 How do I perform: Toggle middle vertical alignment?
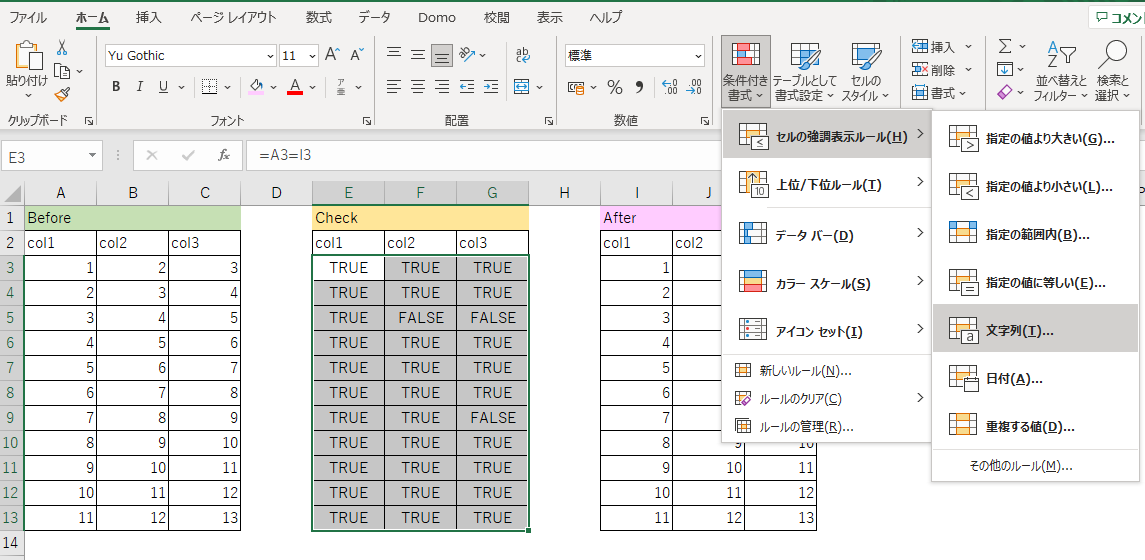tap(418, 55)
